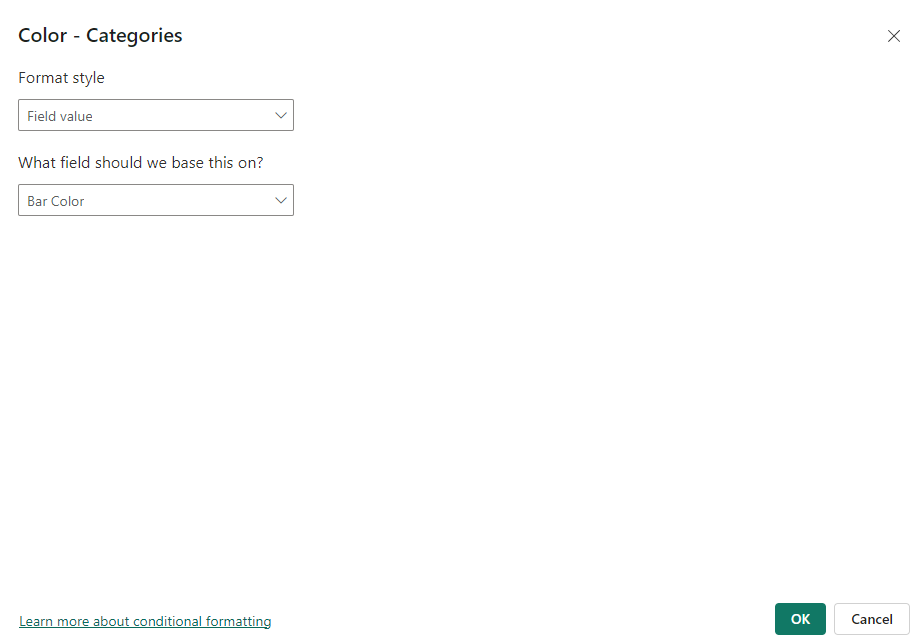921x643 pixels.
Task: Click the X icon at dialog corner
Action: tap(893, 36)
